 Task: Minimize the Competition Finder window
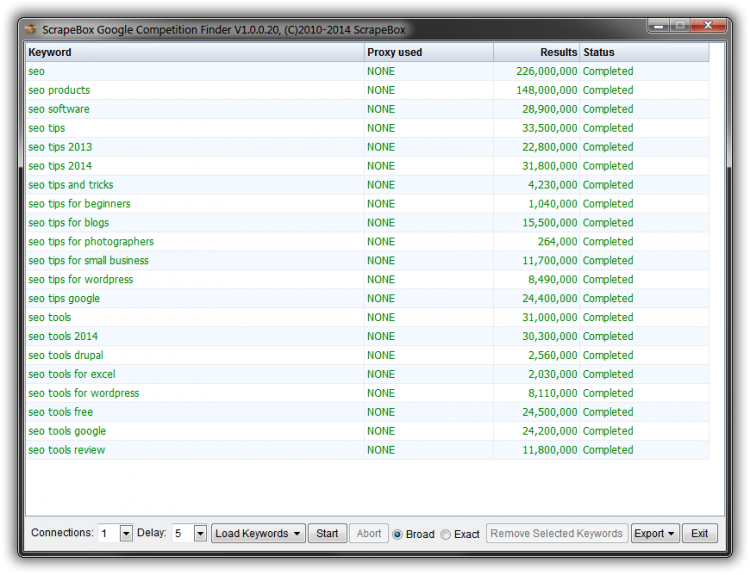pyautogui.click(x=658, y=25)
